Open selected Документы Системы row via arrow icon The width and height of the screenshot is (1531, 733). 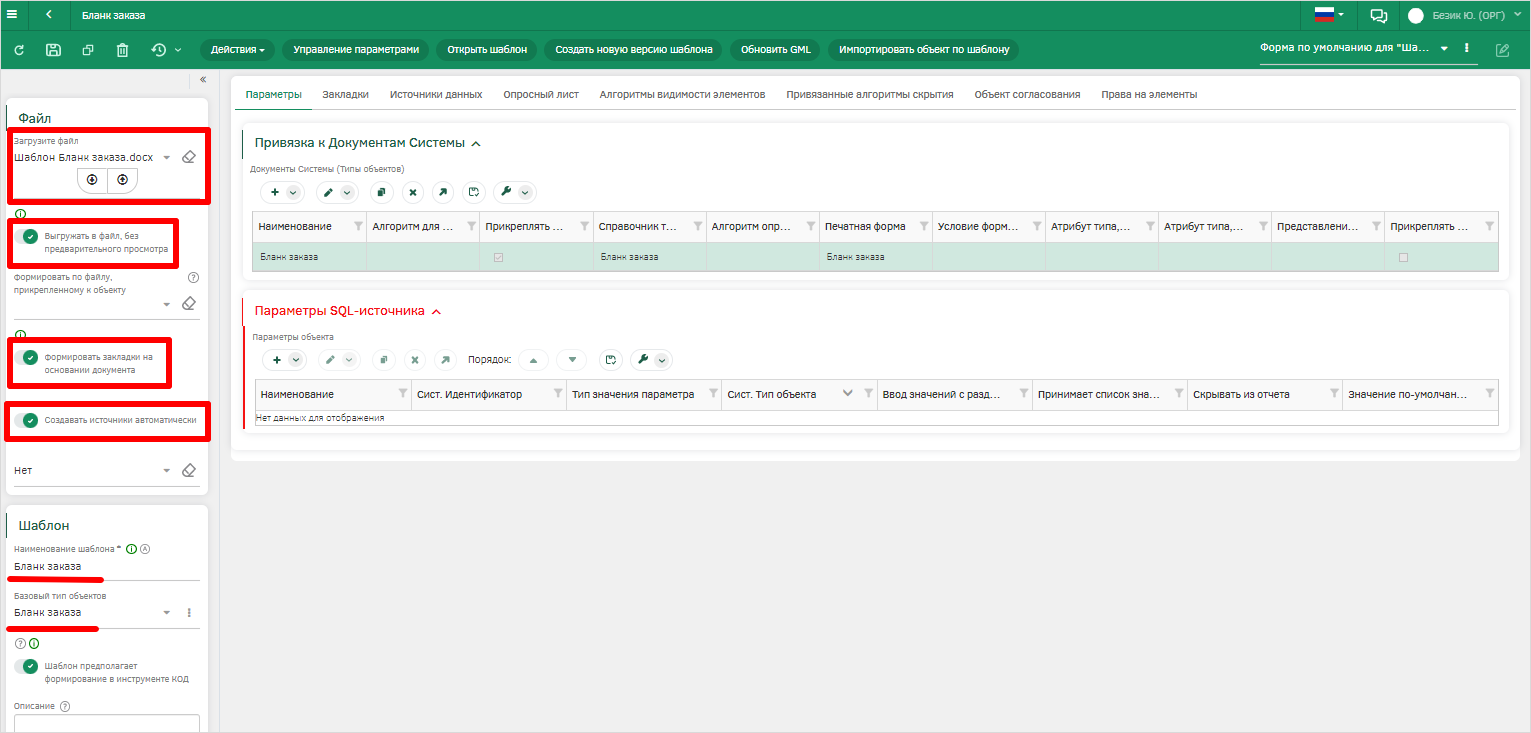(x=443, y=192)
